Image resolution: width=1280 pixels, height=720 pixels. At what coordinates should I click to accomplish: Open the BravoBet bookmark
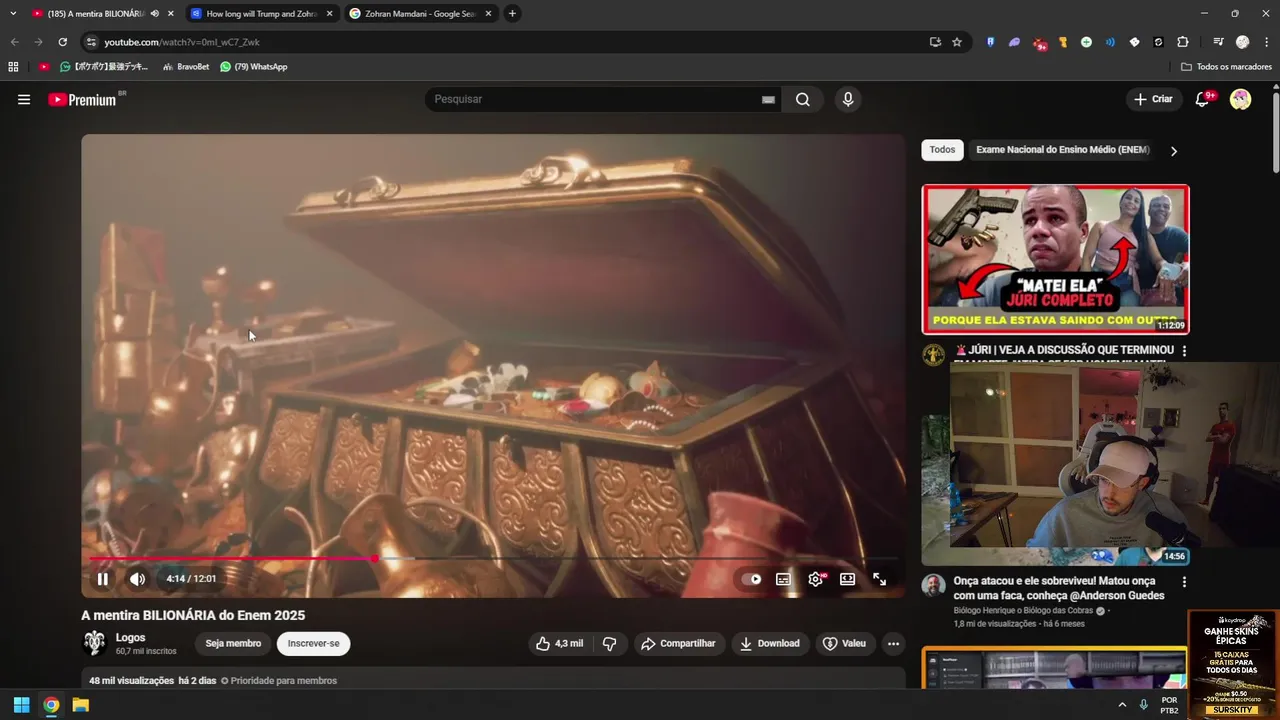[186, 67]
